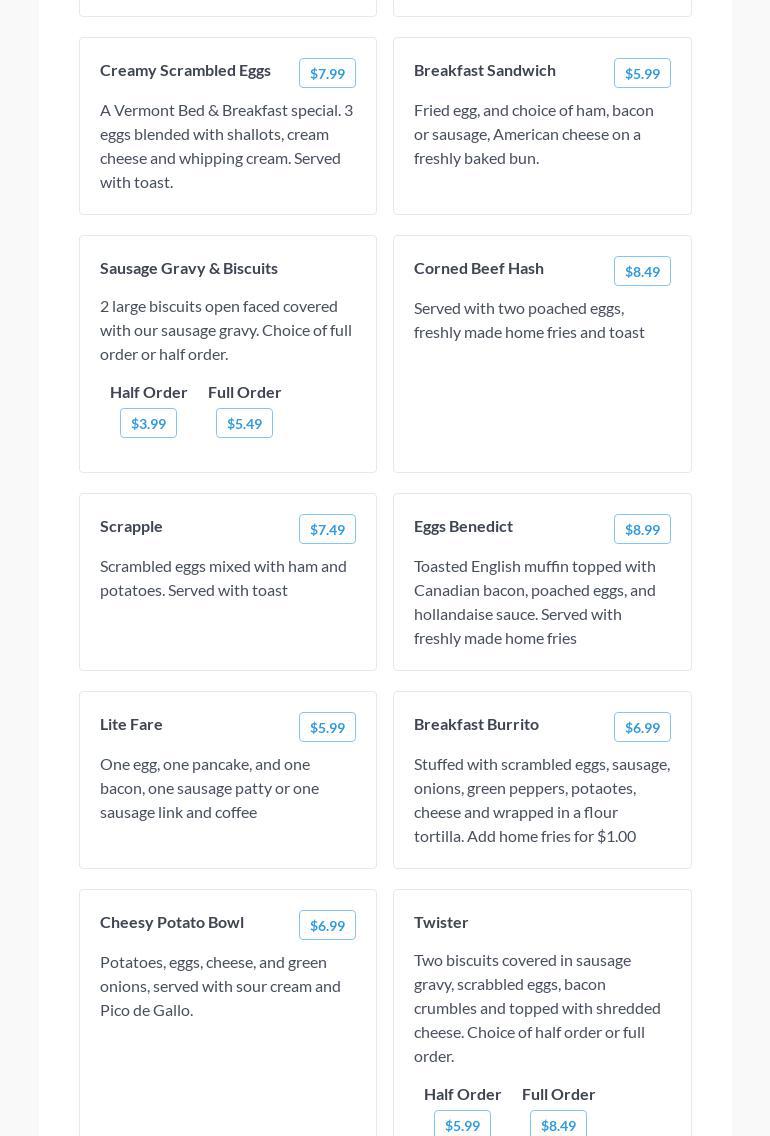
Task: Click the Creamy Scrambled Eggs $7.99 price button
Action: 327,73
